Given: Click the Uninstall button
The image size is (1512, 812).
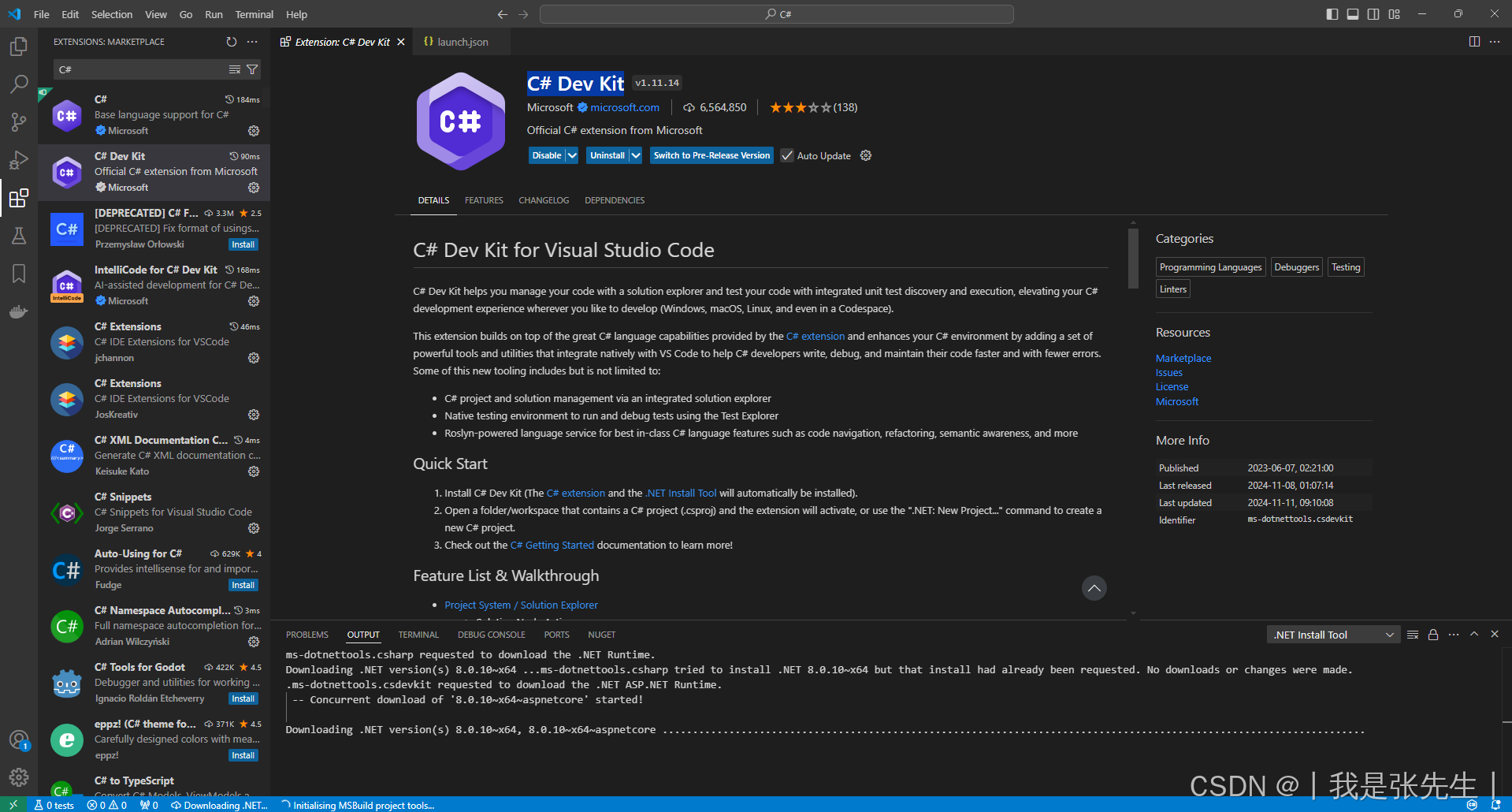Looking at the screenshot, I should coord(607,155).
